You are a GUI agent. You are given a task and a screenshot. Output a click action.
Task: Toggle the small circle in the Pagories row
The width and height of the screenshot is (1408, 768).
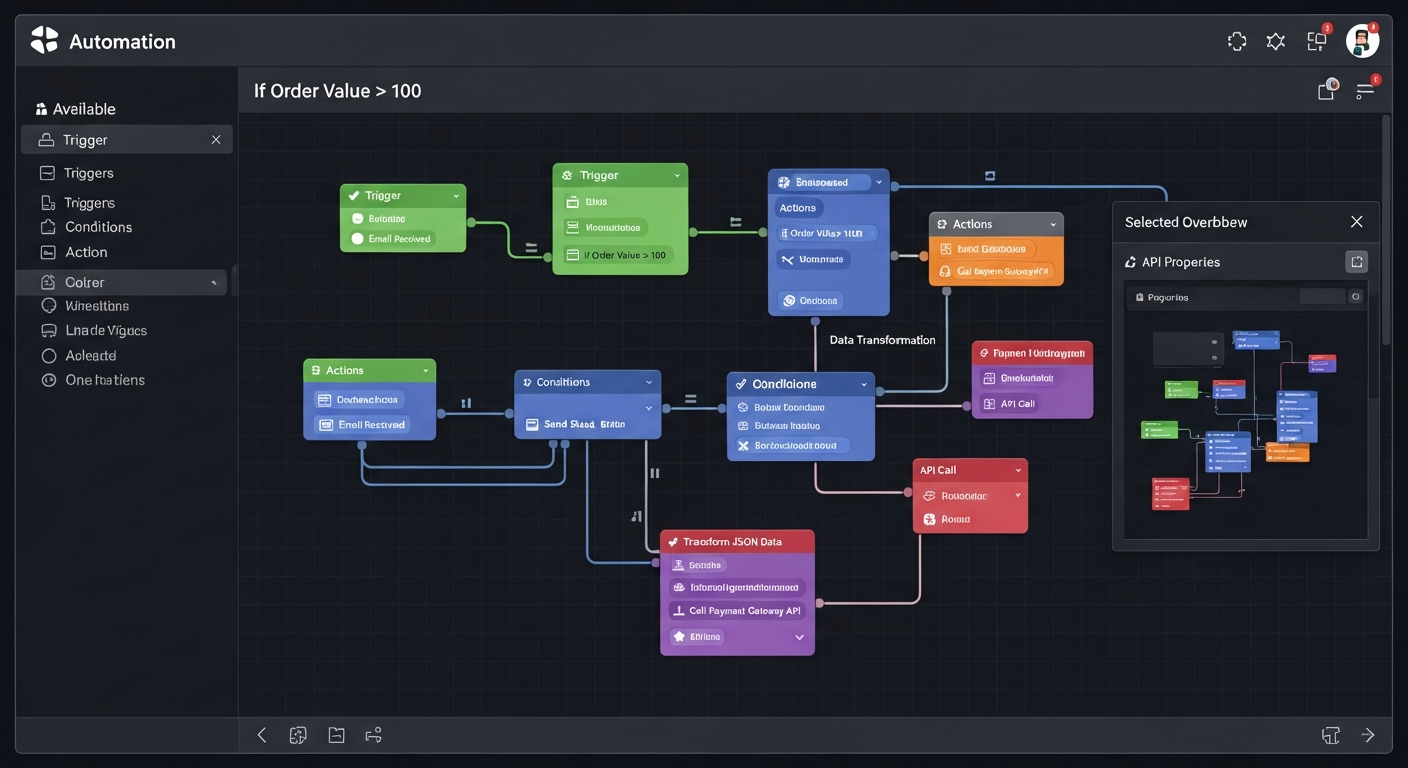coord(1356,297)
